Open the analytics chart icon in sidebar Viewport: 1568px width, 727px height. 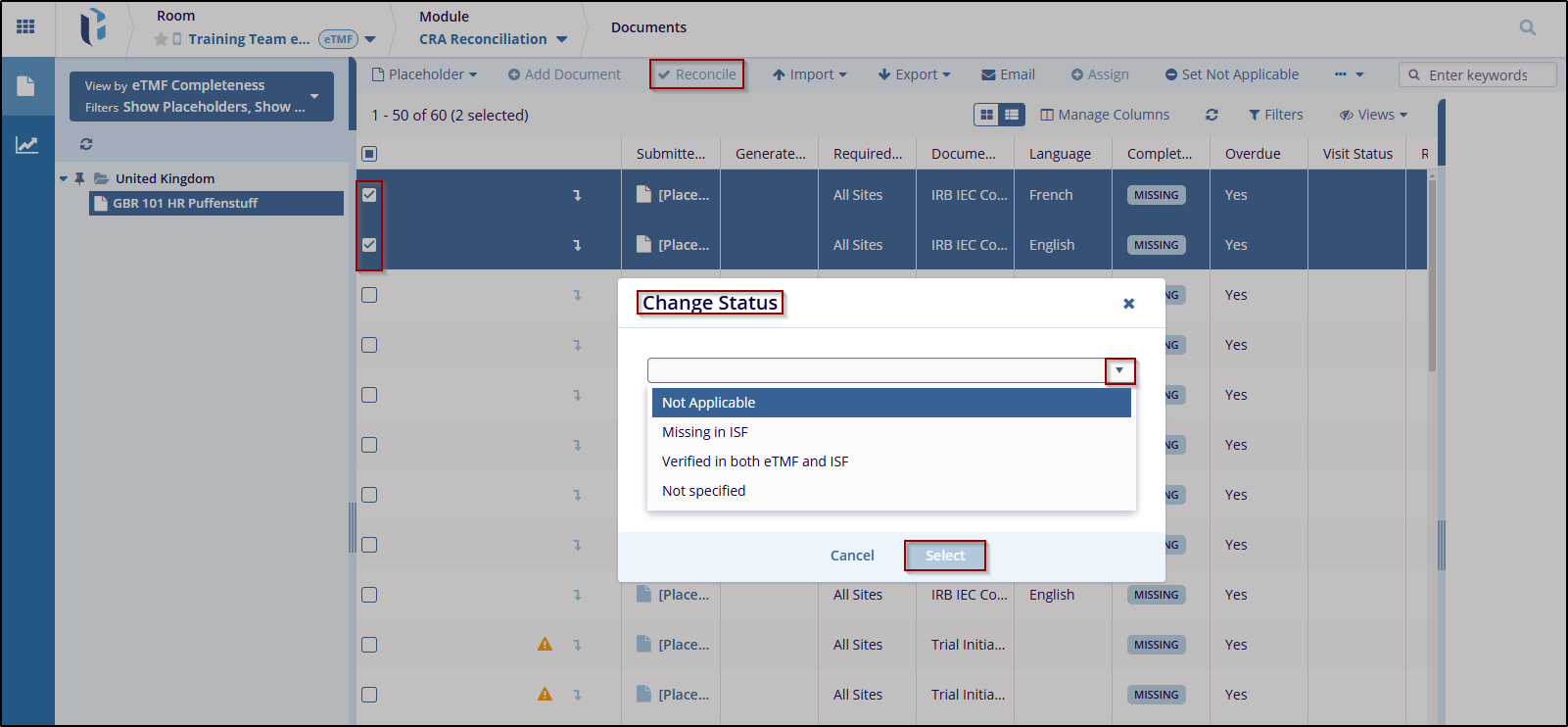tap(26, 145)
